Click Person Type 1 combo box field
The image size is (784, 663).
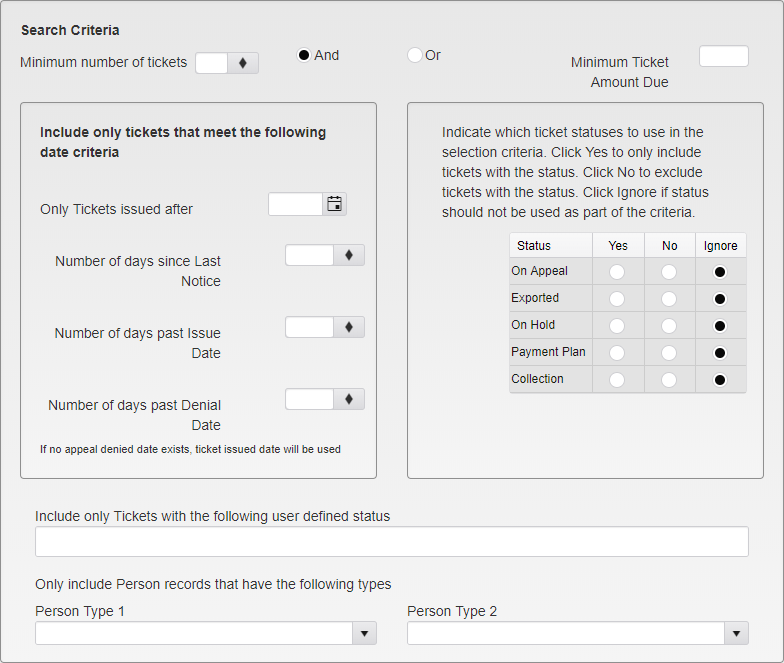[194, 634]
